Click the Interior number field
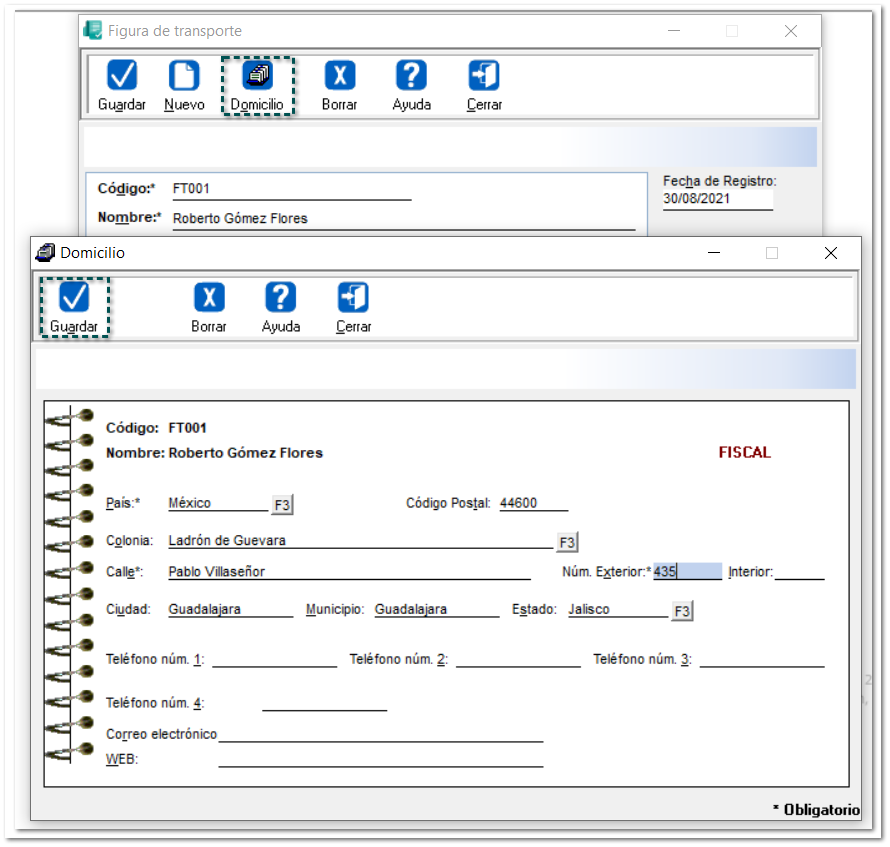Viewport: 890px width, 847px height. coord(800,571)
